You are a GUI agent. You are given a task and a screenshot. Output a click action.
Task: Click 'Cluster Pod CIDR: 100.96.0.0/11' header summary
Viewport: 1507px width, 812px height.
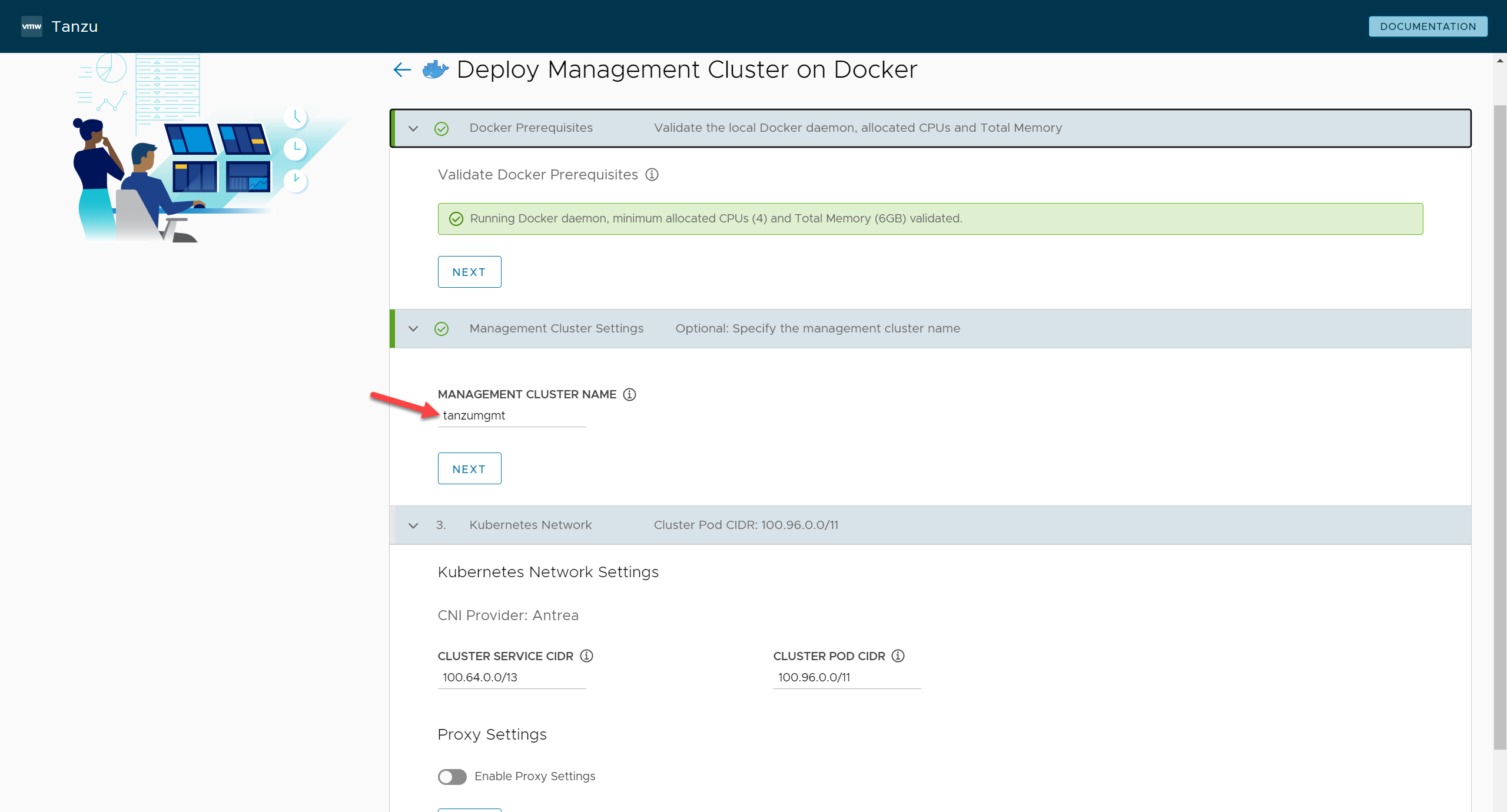click(746, 525)
